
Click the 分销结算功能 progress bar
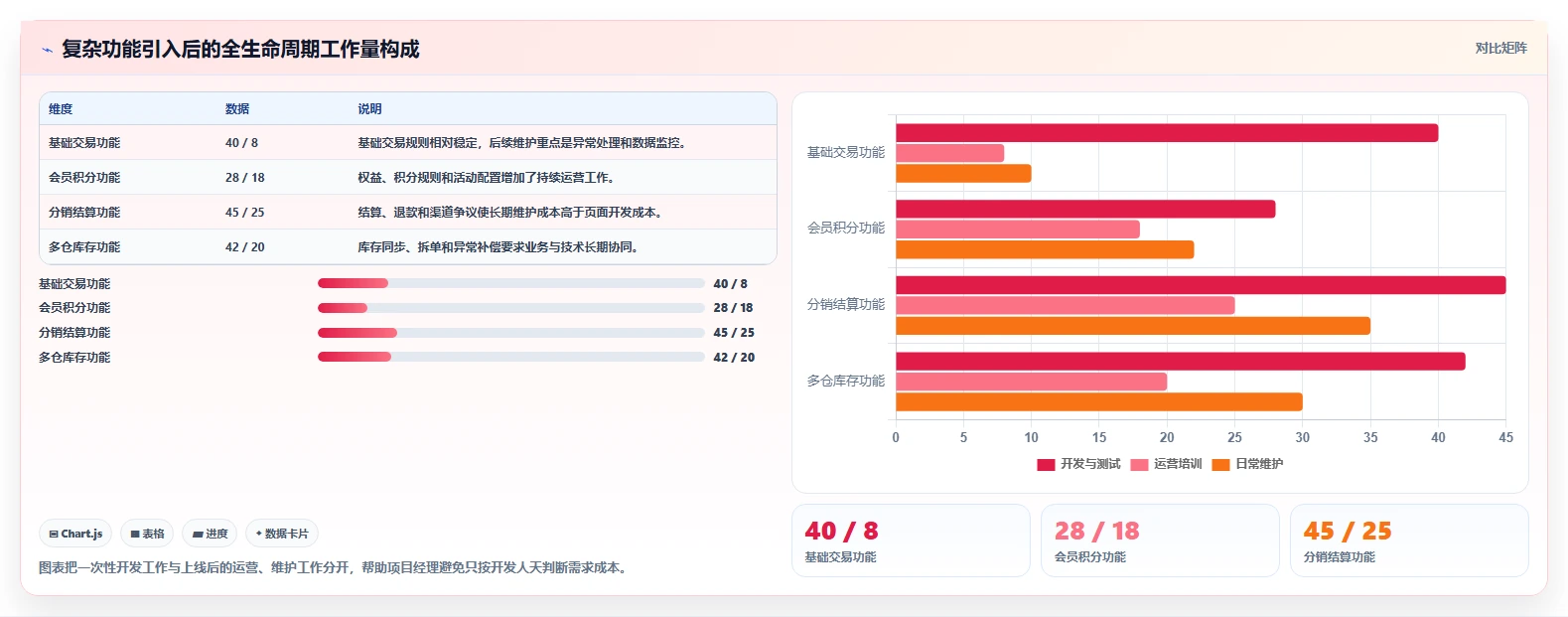(x=511, y=333)
